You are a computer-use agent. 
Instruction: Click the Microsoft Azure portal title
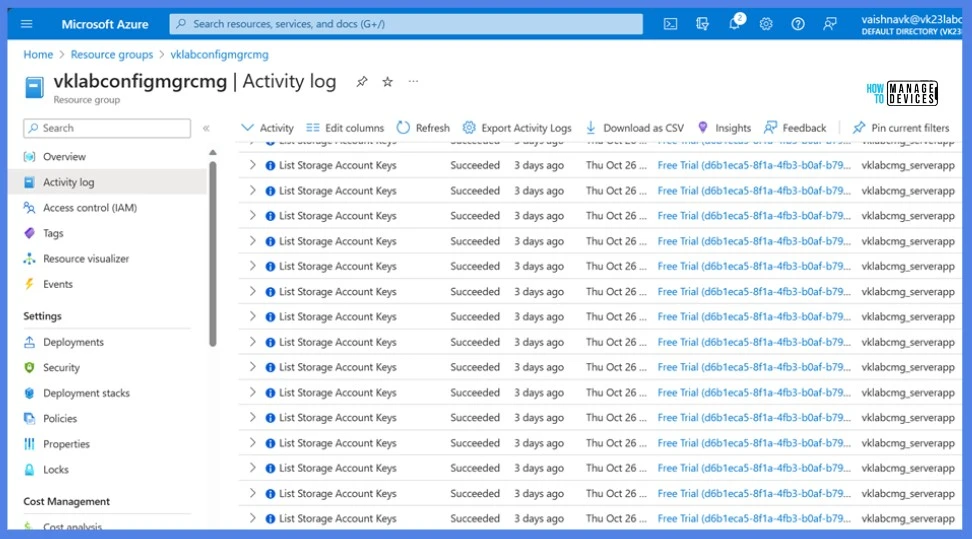105,24
